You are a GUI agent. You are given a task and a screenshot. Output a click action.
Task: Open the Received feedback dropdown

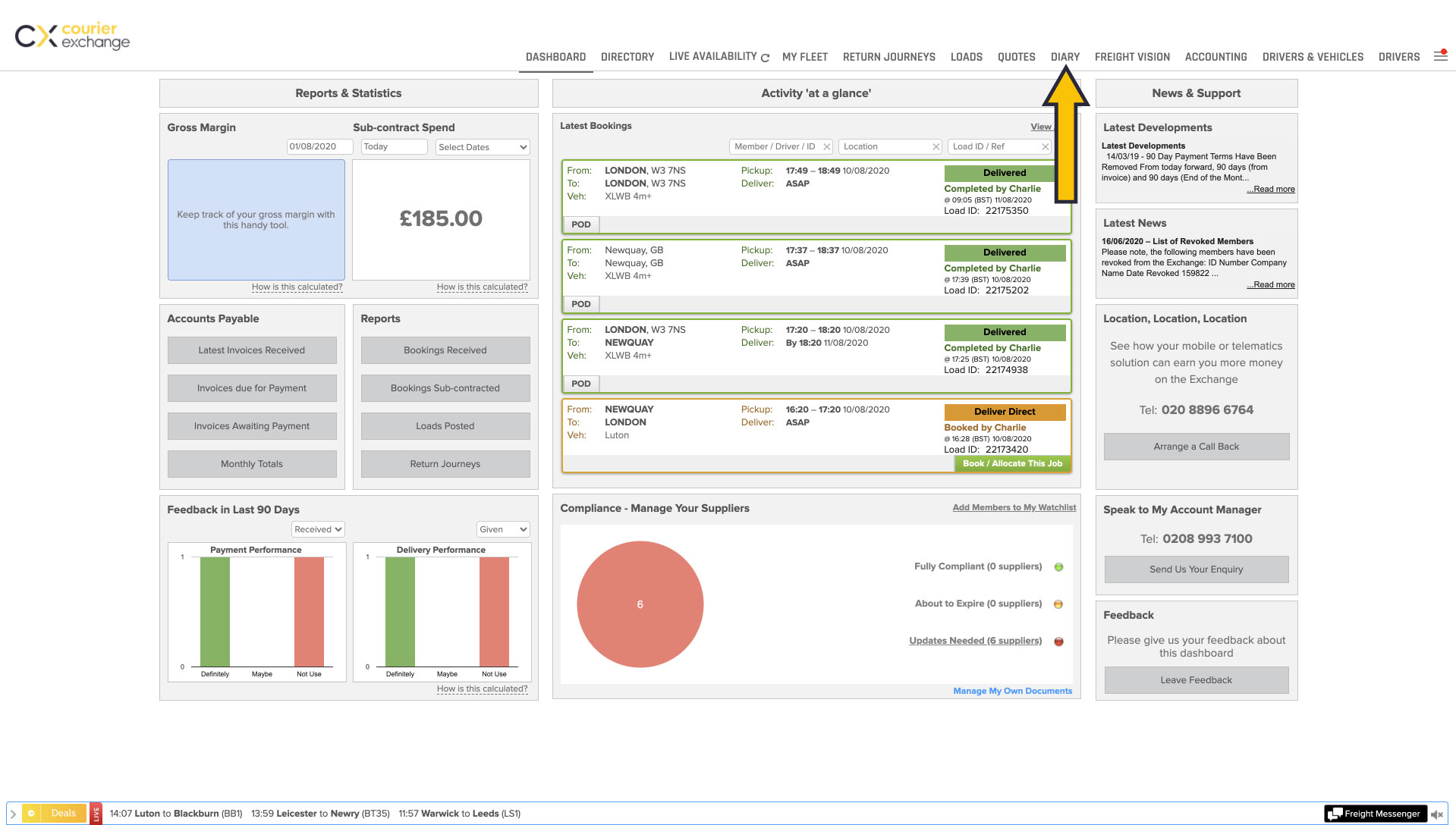(318, 529)
